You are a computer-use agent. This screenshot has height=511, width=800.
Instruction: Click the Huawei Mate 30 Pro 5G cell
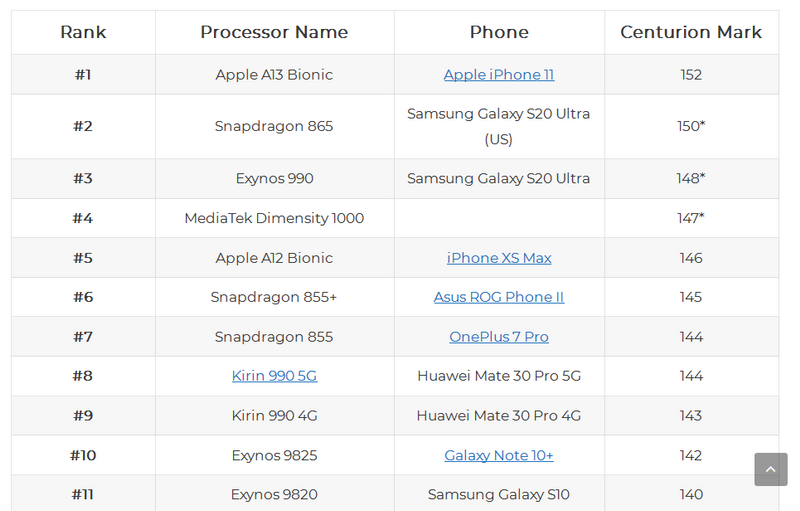click(499, 376)
